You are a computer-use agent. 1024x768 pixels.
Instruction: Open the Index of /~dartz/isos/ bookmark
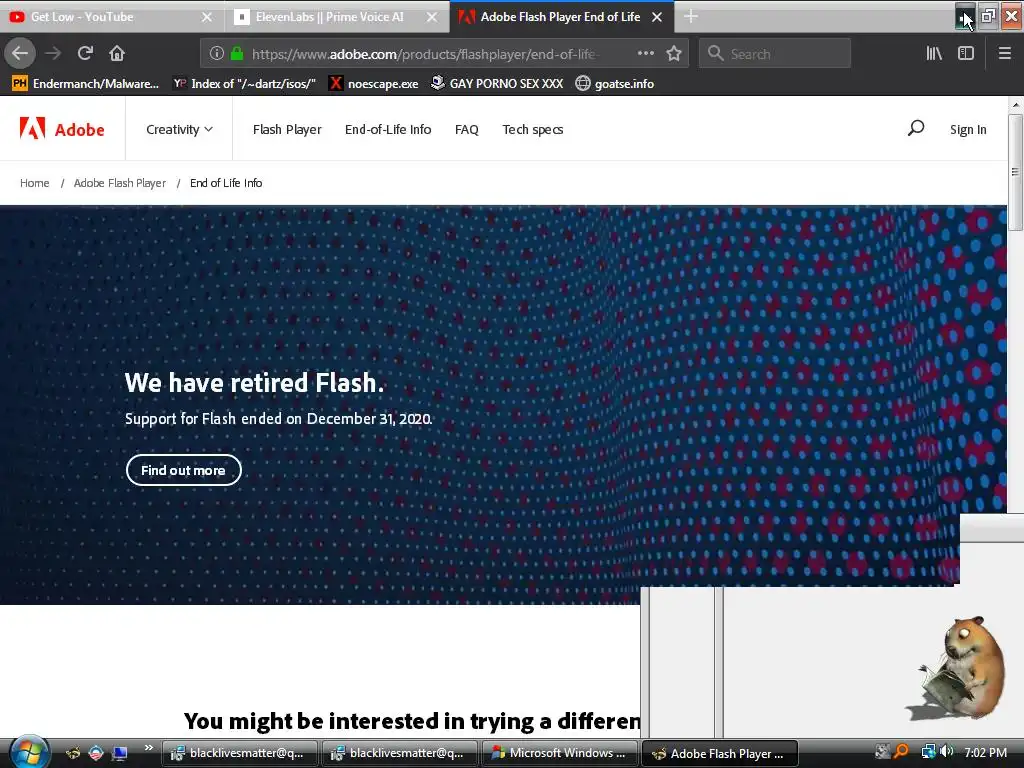point(244,84)
